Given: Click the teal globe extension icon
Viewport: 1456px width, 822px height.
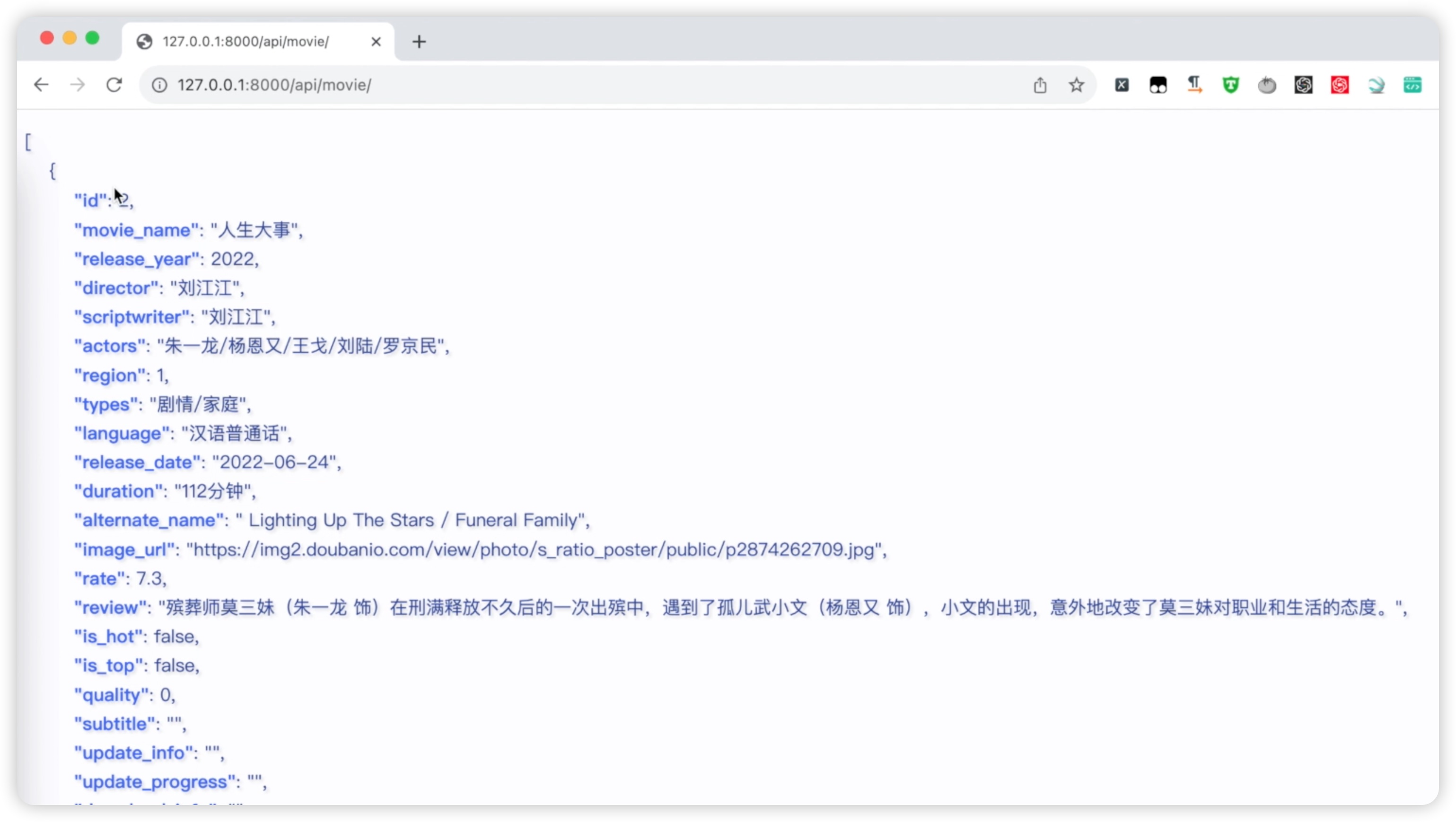Looking at the screenshot, I should pyautogui.click(x=1377, y=85).
